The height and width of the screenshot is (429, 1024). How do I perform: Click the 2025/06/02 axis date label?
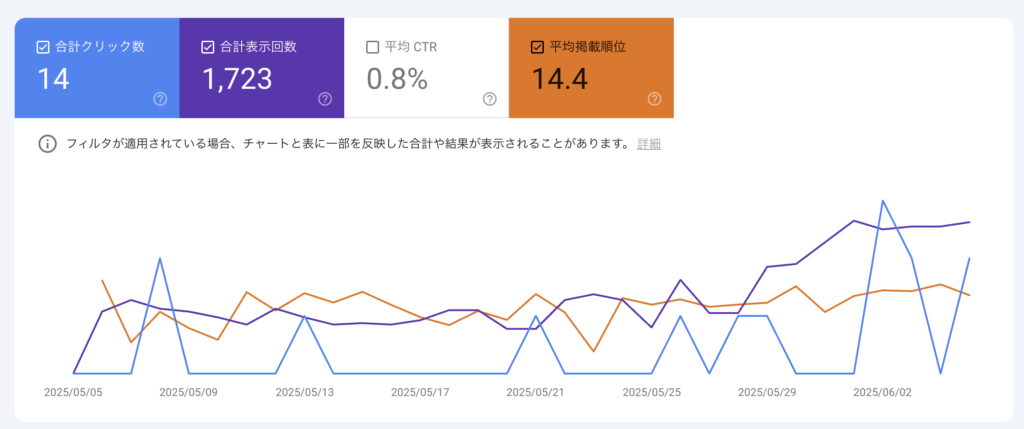pyautogui.click(x=883, y=392)
